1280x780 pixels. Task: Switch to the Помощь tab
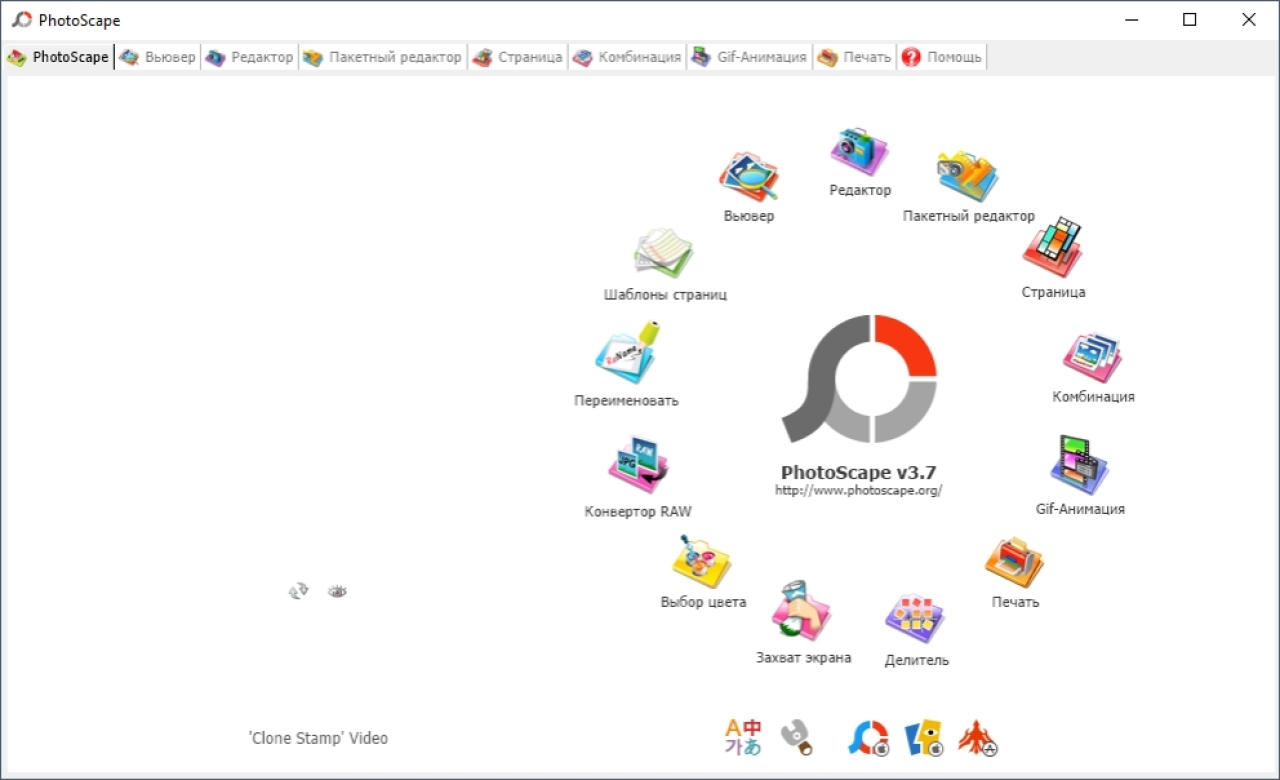point(941,57)
